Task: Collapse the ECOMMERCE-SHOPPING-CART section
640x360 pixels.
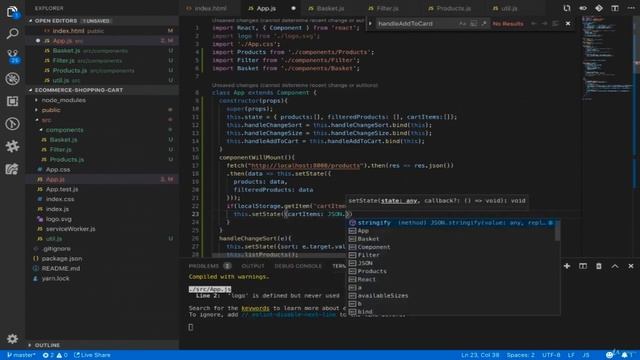Action: point(31,90)
